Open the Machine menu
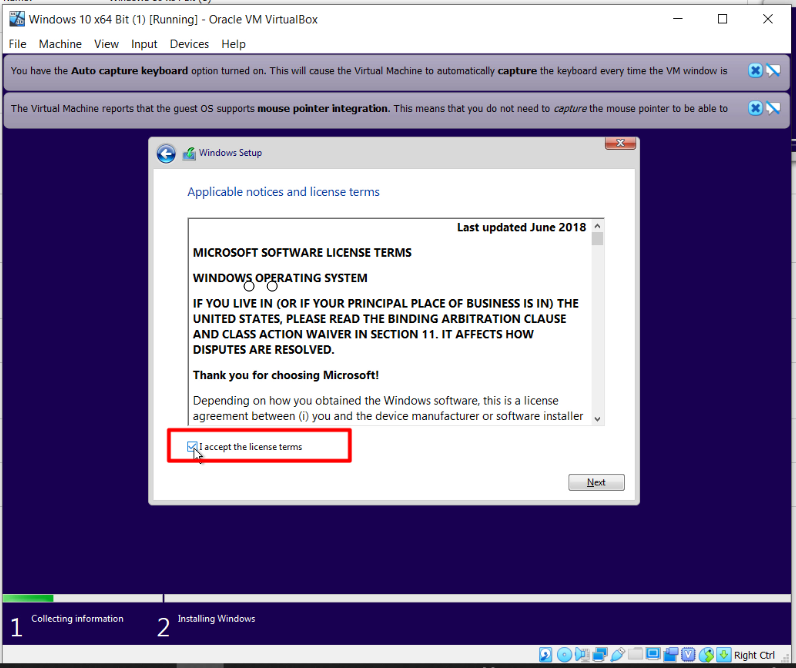This screenshot has width=796, height=668. coord(60,44)
